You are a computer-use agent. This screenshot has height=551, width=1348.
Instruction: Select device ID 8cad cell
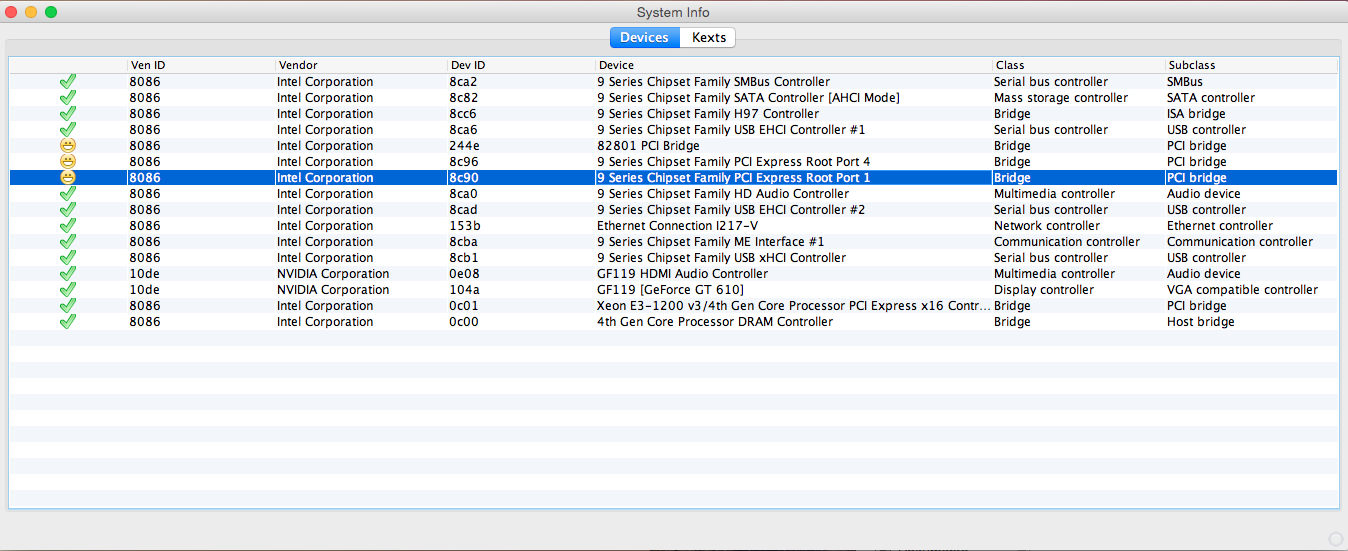(464, 210)
